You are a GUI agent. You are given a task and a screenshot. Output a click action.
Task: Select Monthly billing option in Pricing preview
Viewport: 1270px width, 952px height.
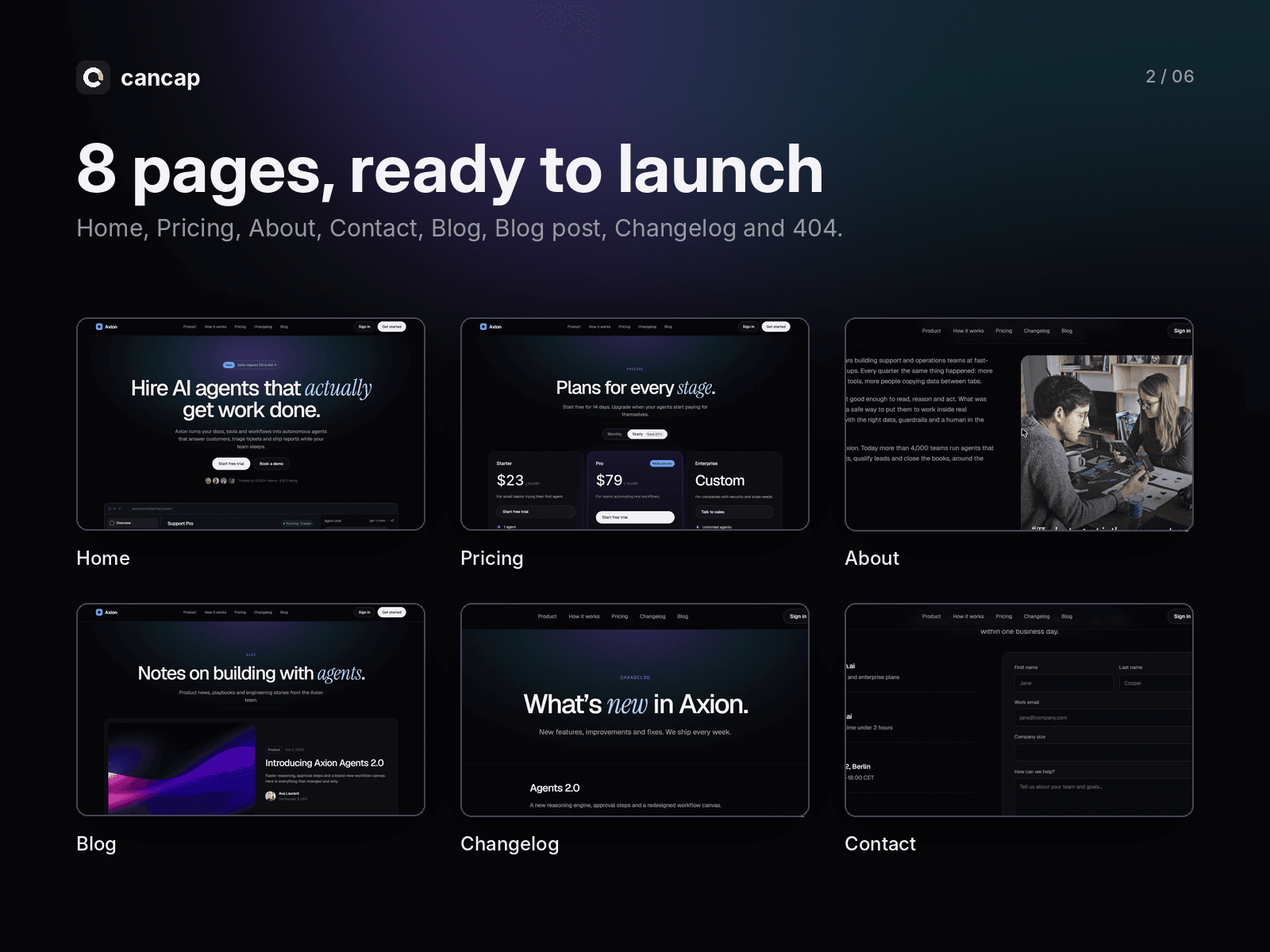coord(614,434)
